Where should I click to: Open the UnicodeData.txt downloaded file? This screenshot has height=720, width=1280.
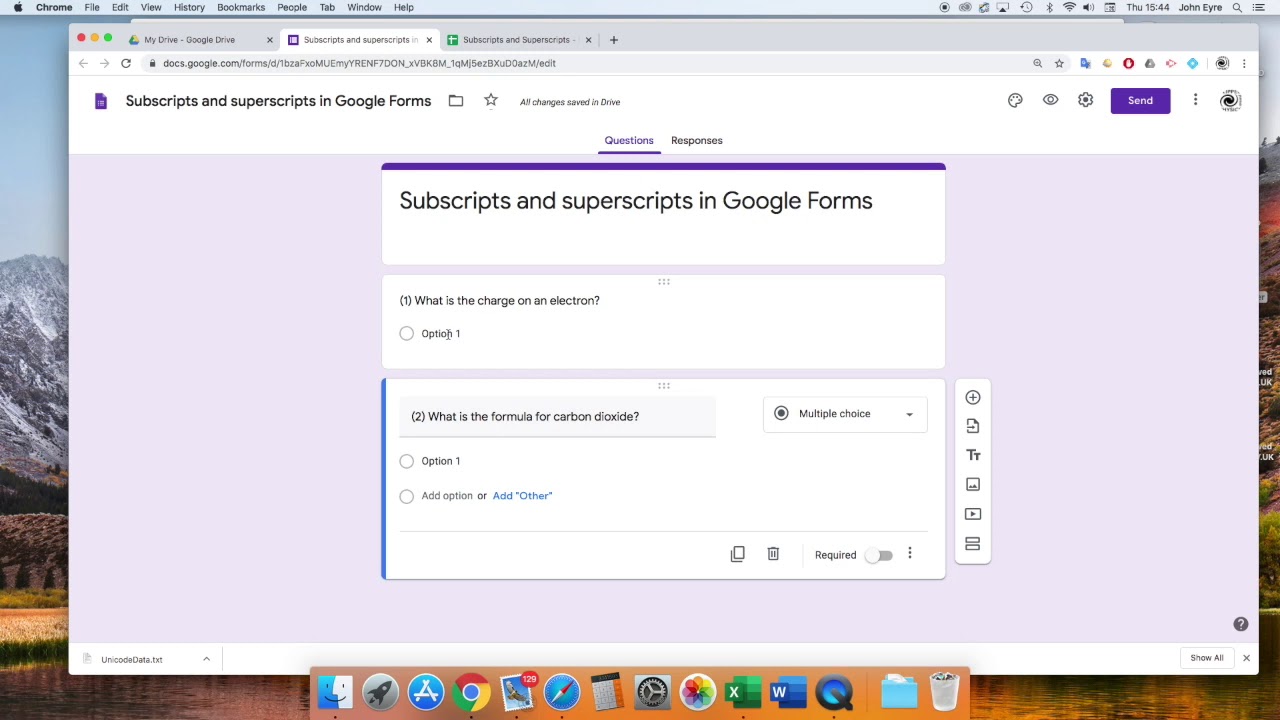[131, 659]
